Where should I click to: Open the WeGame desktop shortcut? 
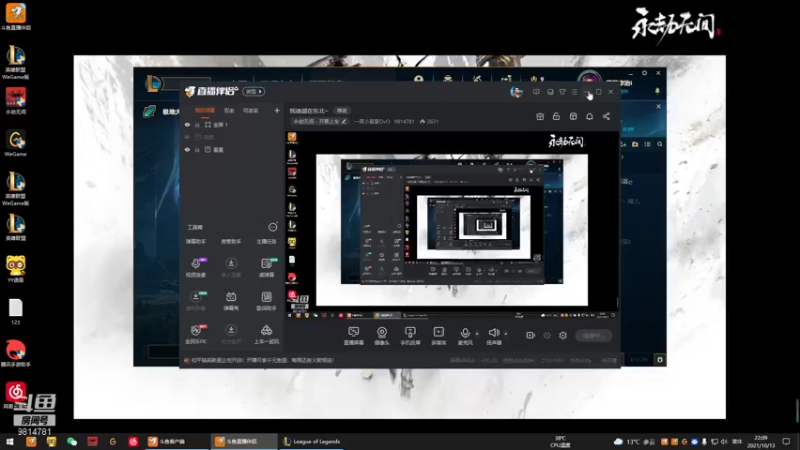[15, 143]
